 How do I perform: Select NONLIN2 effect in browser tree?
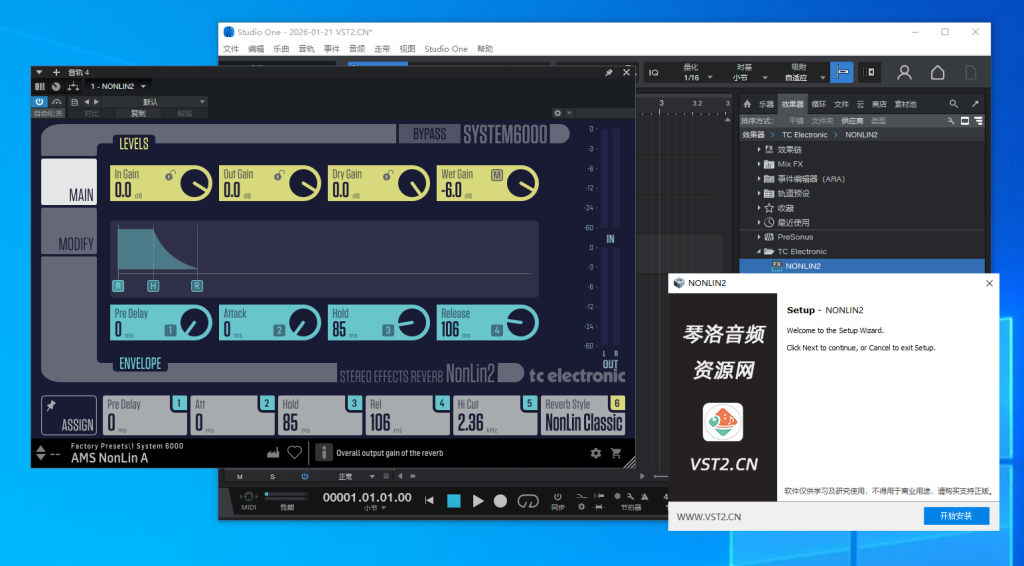pyautogui.click(x=803, y=266)
